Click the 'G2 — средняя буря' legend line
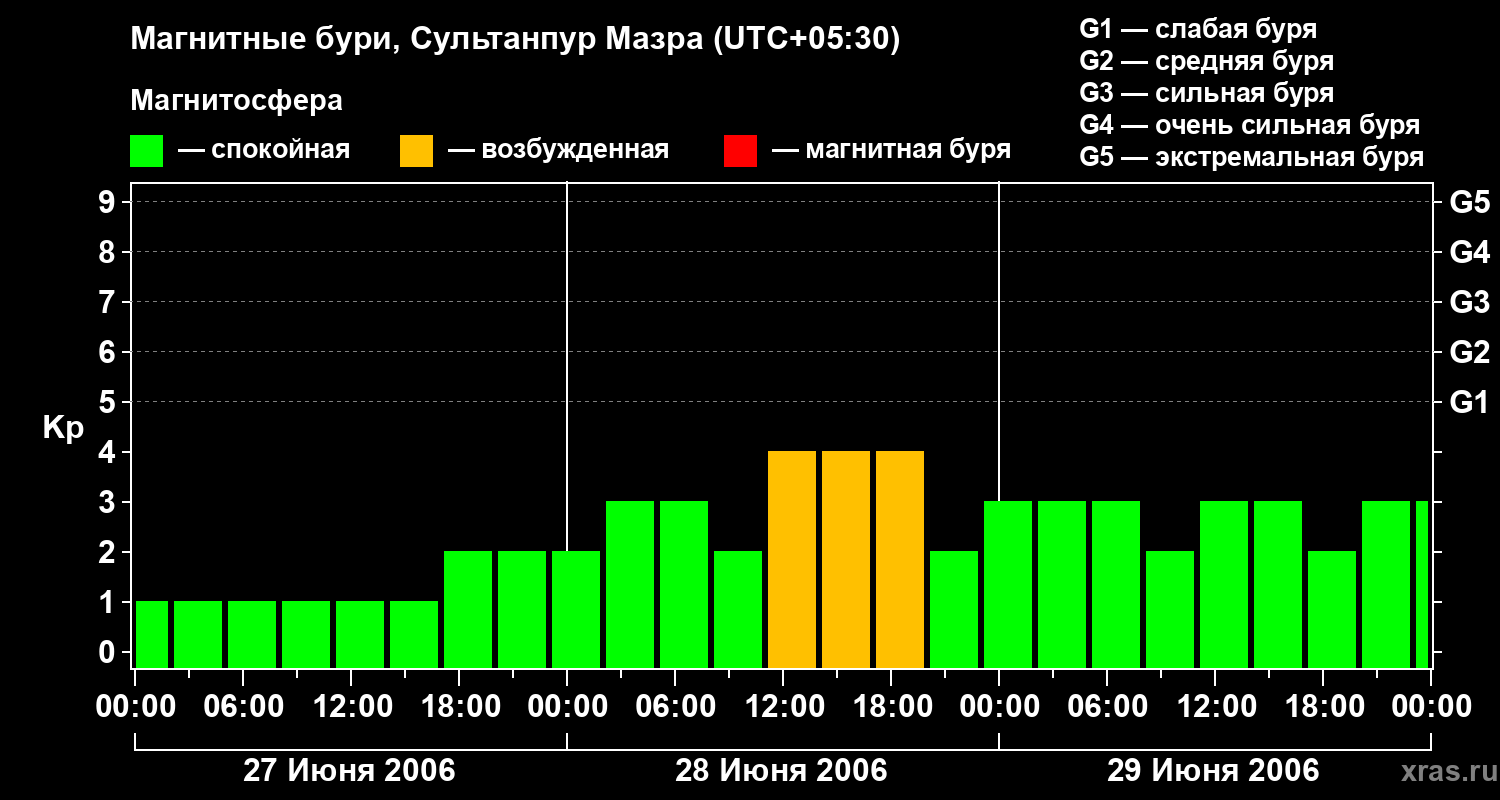This screenshot has height=800, width=1500. point(1207,61)
